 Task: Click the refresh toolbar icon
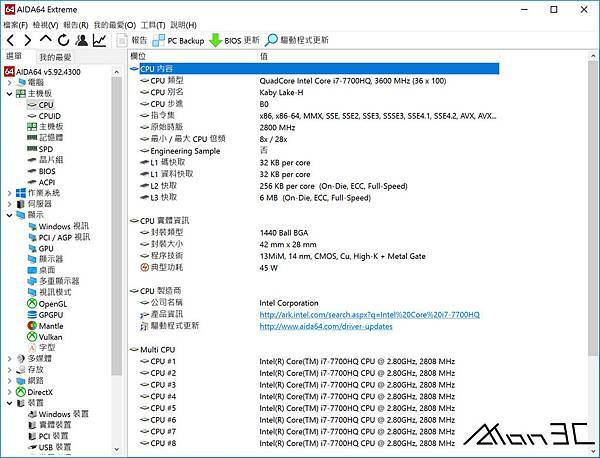[64, 40]
